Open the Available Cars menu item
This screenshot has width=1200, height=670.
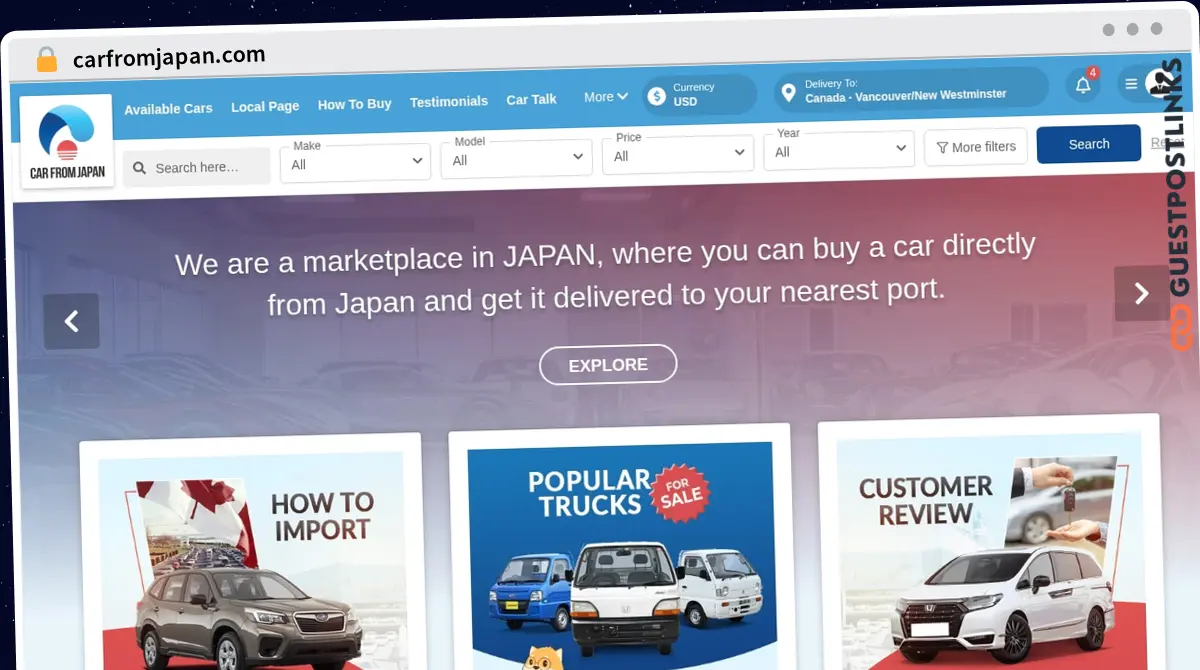tap(168, 108)
